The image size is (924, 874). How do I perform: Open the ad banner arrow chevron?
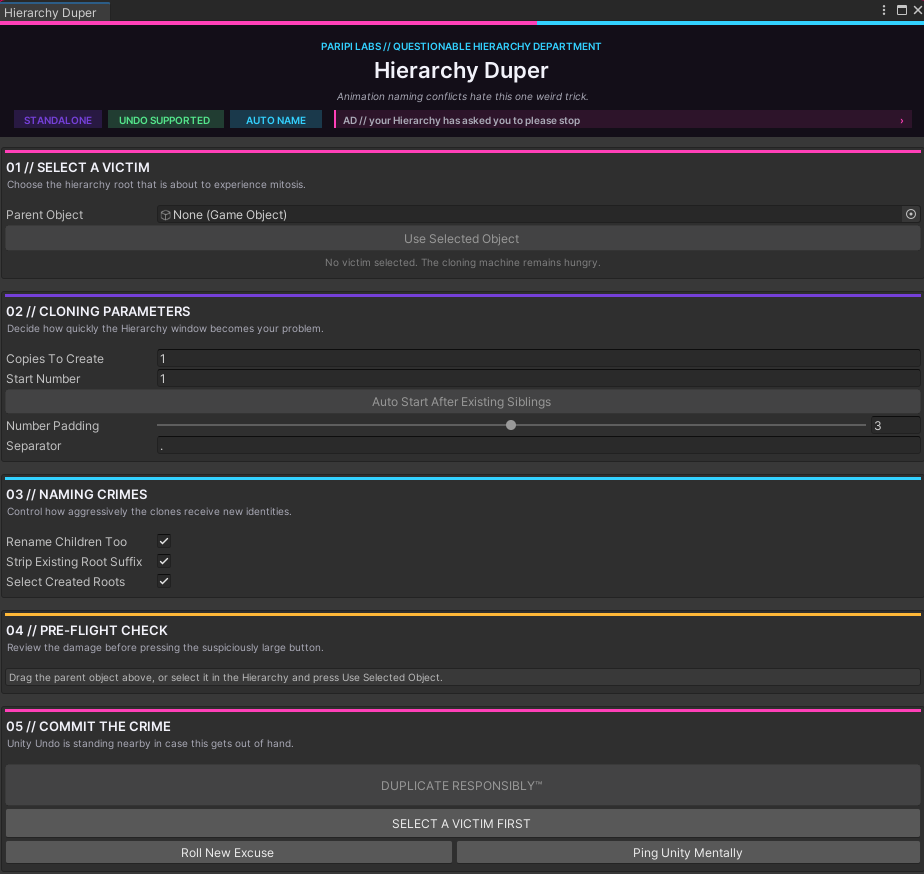[x=902, y=121]
